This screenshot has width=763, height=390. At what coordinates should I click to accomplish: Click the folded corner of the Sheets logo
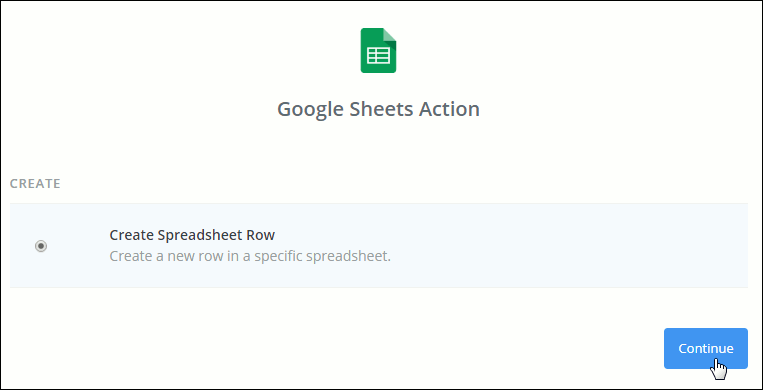(390, 35)
